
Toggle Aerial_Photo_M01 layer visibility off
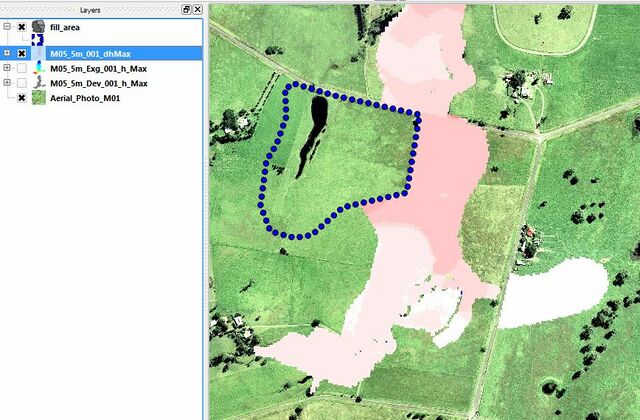click(x=22, y=99)
